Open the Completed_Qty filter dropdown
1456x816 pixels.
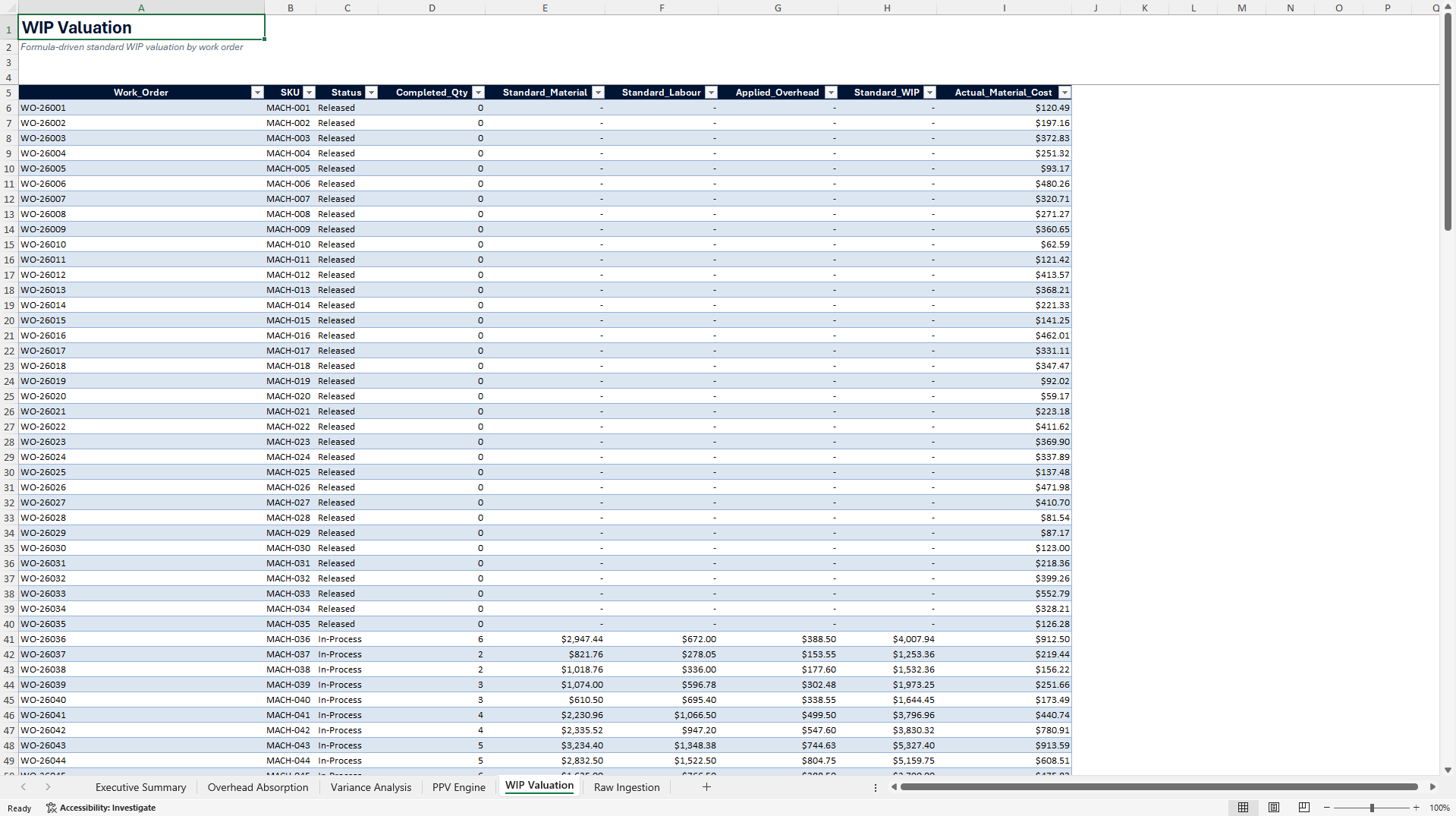point(478,93)
